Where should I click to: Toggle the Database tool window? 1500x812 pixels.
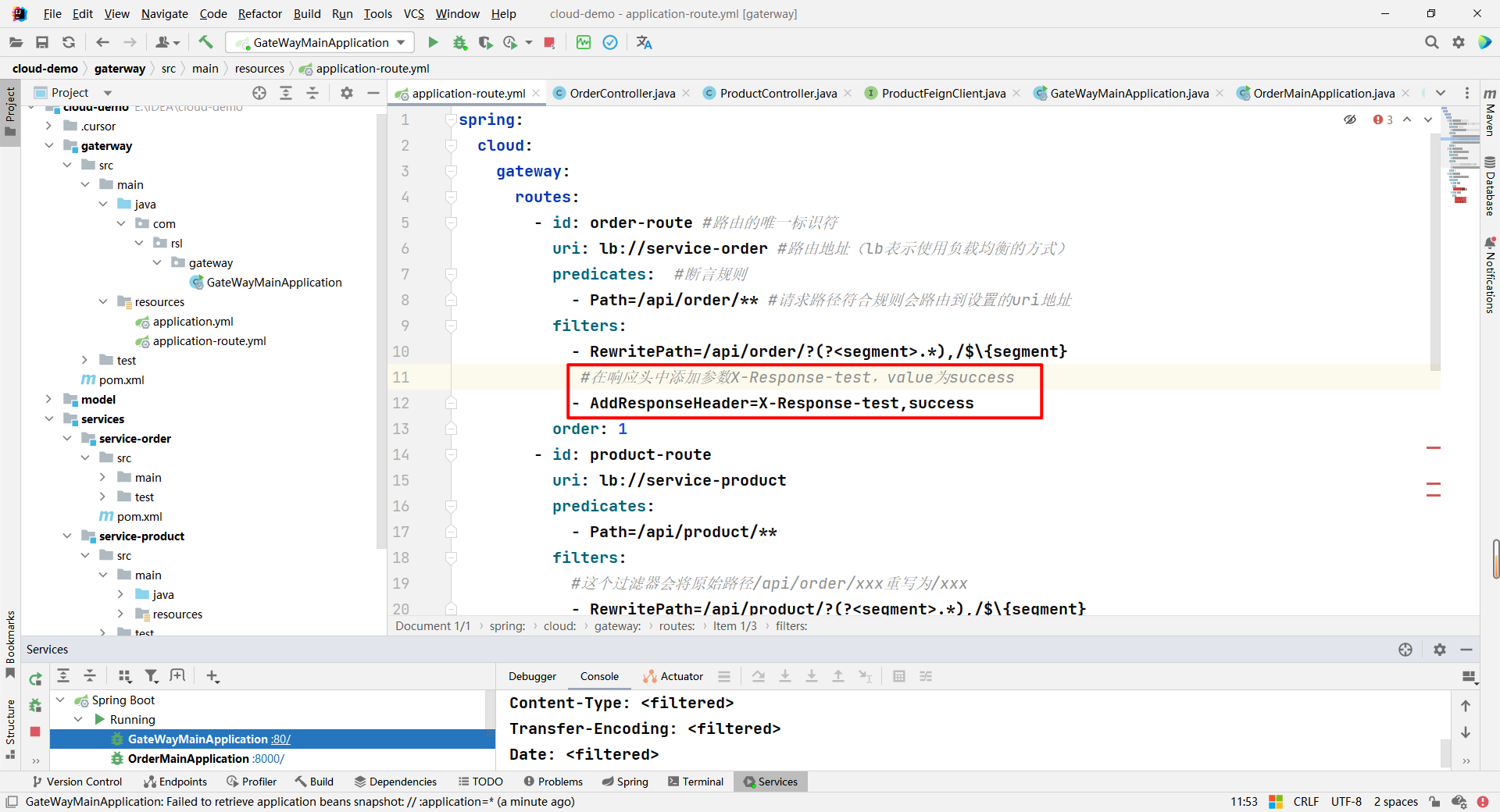(x=1490, y=186)
